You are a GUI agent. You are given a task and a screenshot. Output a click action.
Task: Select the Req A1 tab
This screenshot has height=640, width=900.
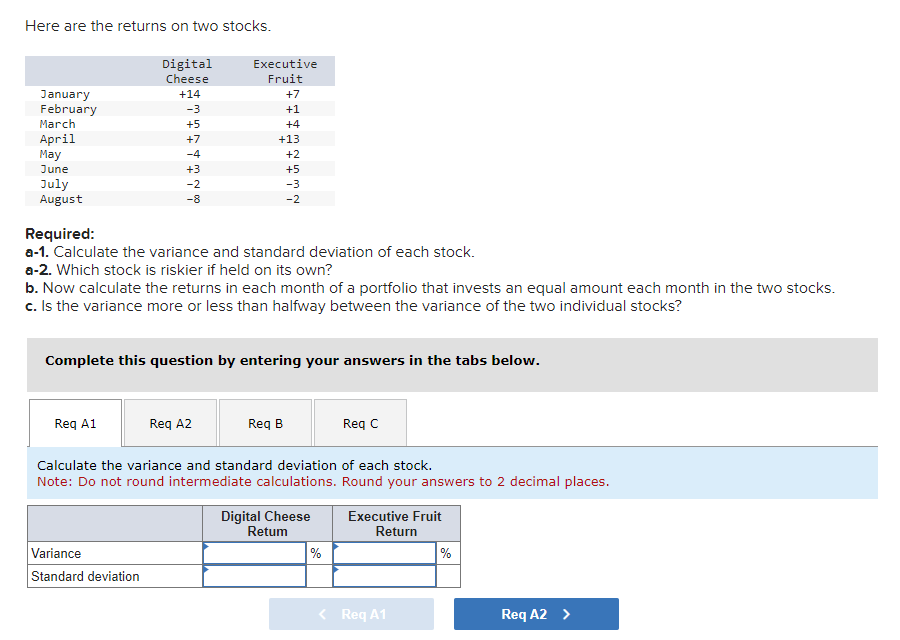click(75, 422)
